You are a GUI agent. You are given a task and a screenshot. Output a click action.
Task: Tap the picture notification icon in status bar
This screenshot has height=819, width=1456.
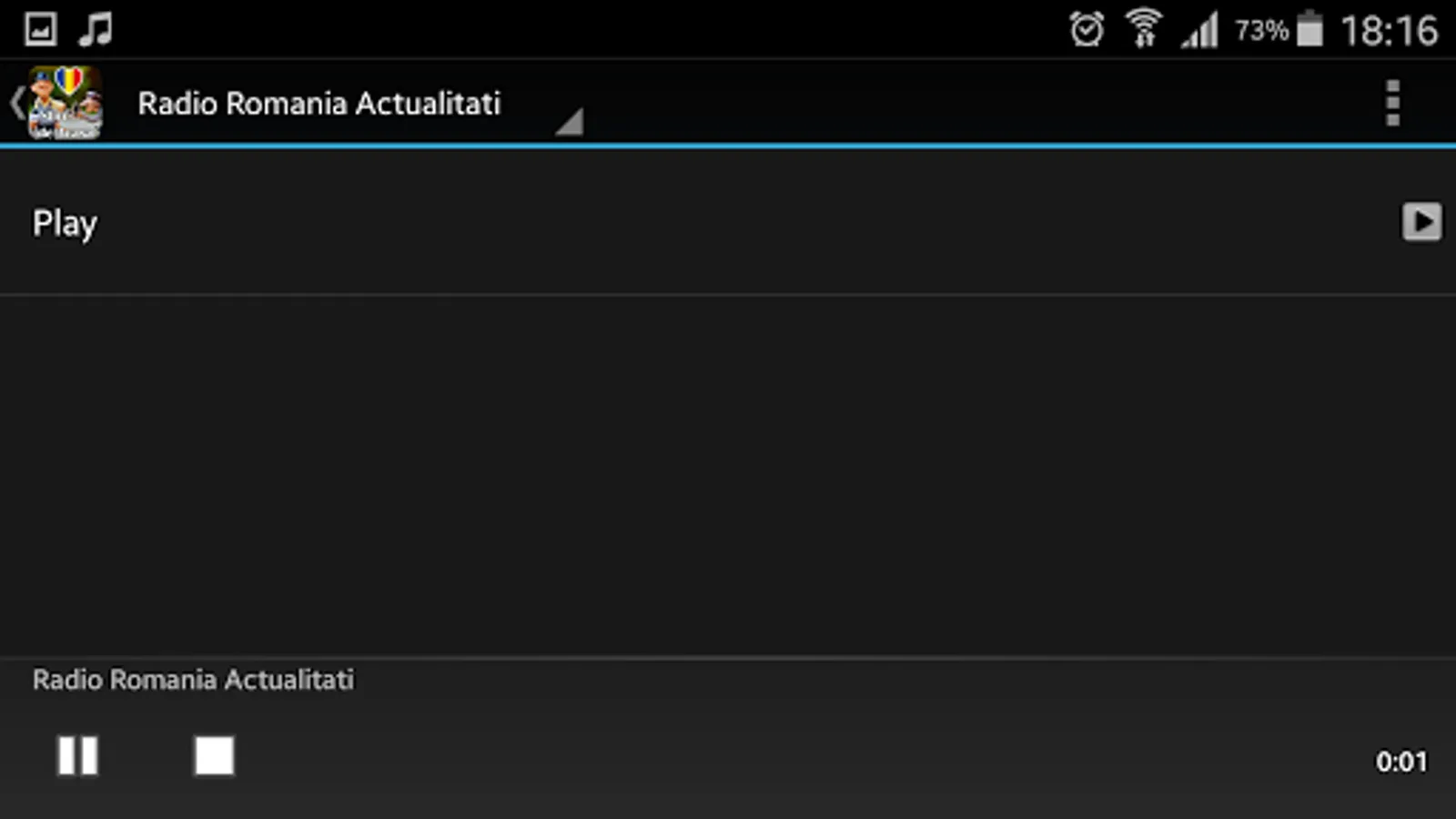[40, 29]
